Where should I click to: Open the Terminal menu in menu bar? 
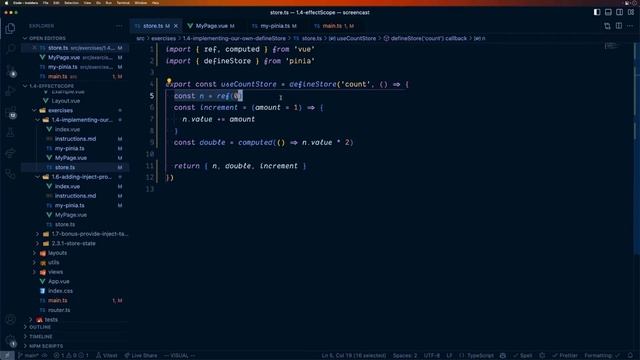point(123,3)
